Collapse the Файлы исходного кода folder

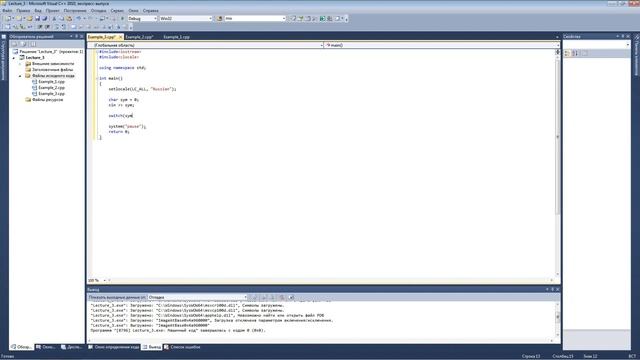tap(20, 76)
